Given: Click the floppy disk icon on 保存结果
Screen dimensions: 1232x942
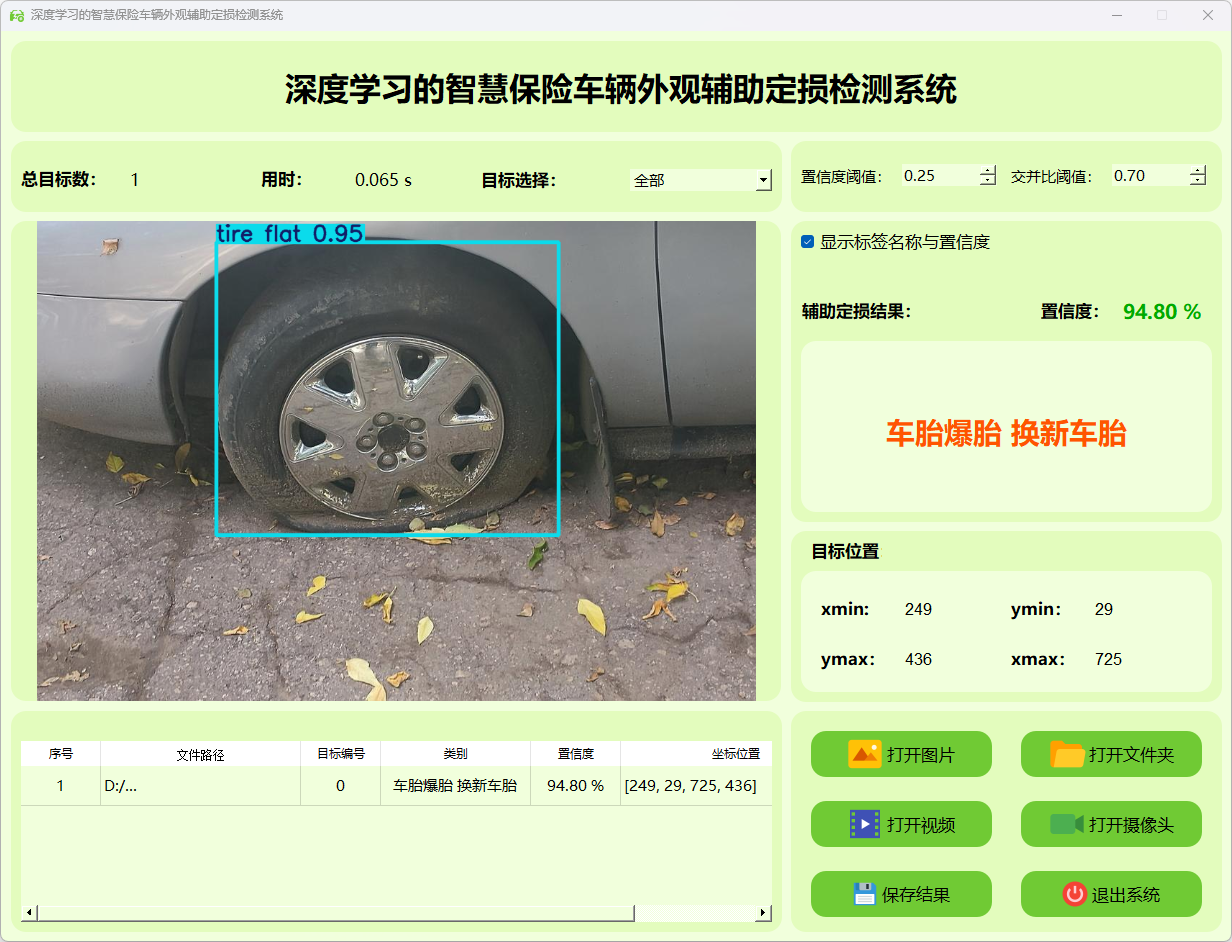Looking at the screenshot, I should 864,894.
